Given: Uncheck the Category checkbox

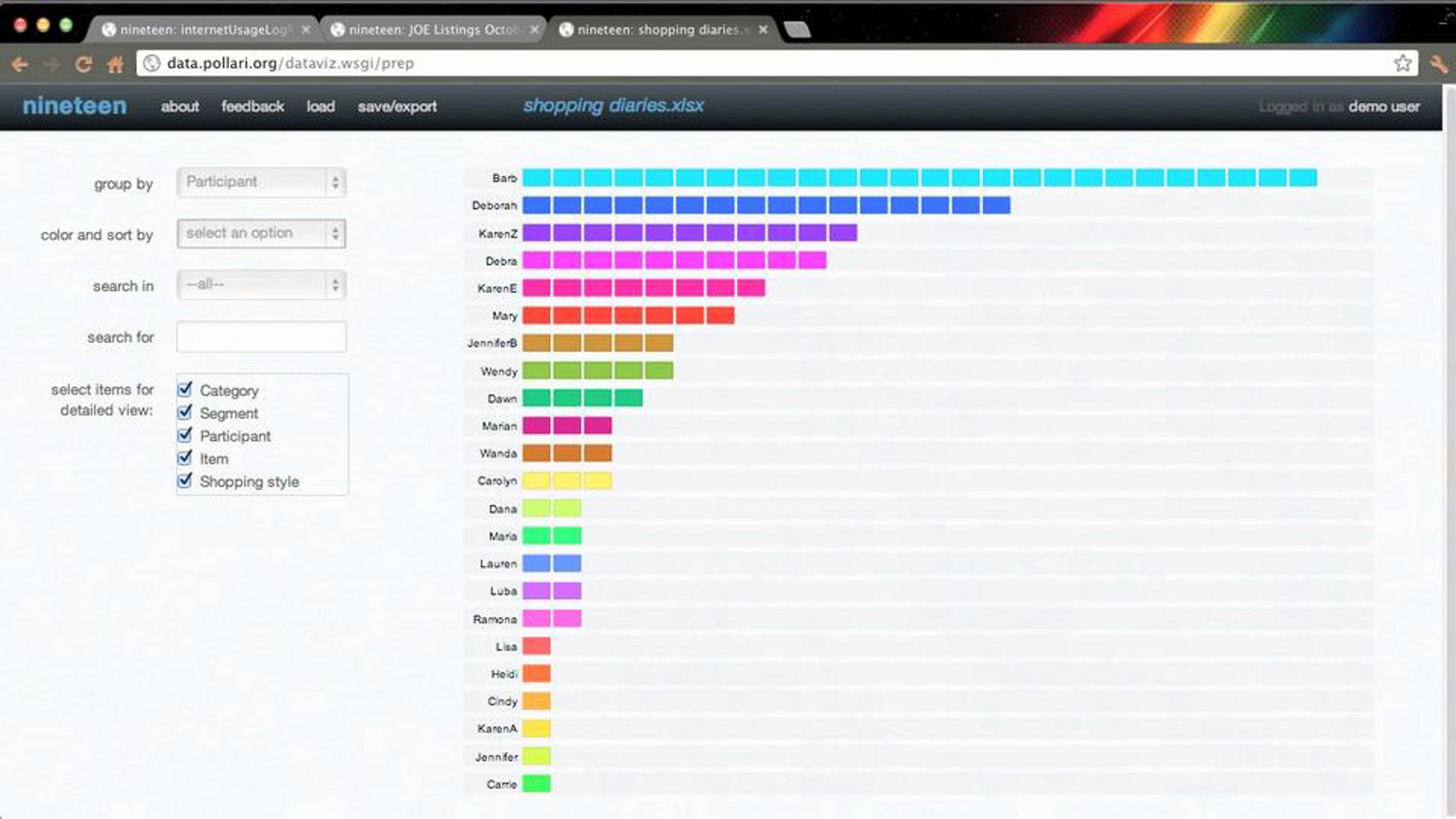Looking at the screenshot, I should 185,389.
